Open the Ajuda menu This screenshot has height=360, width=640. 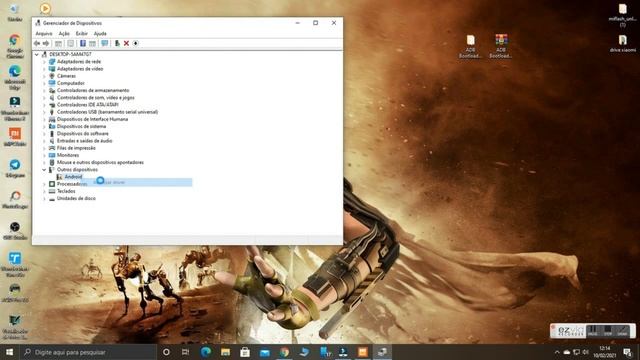100,33
